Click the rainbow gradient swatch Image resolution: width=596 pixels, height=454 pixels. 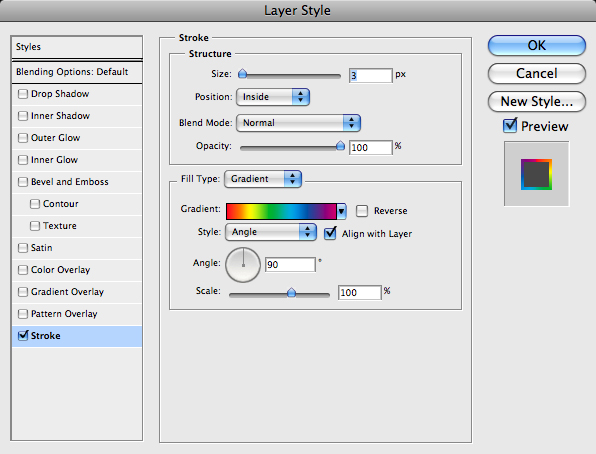point(281,211)
